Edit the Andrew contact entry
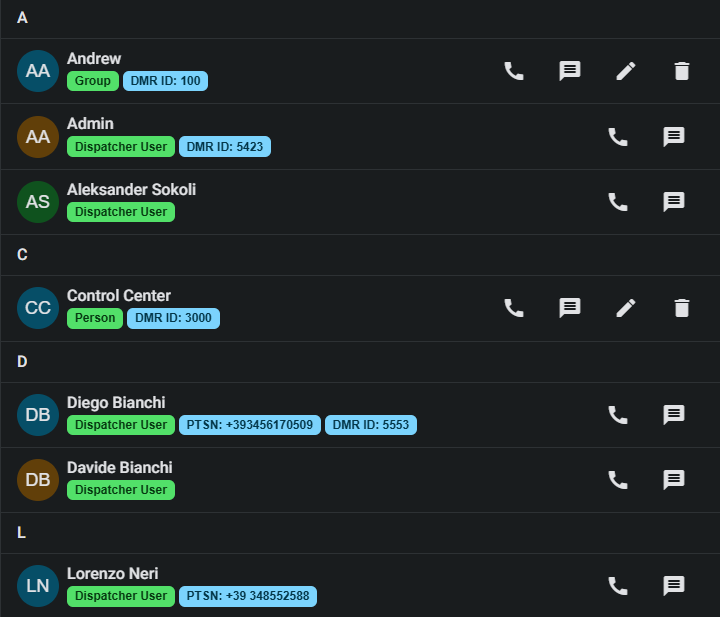The image size is (720, 617). [626, 71]
